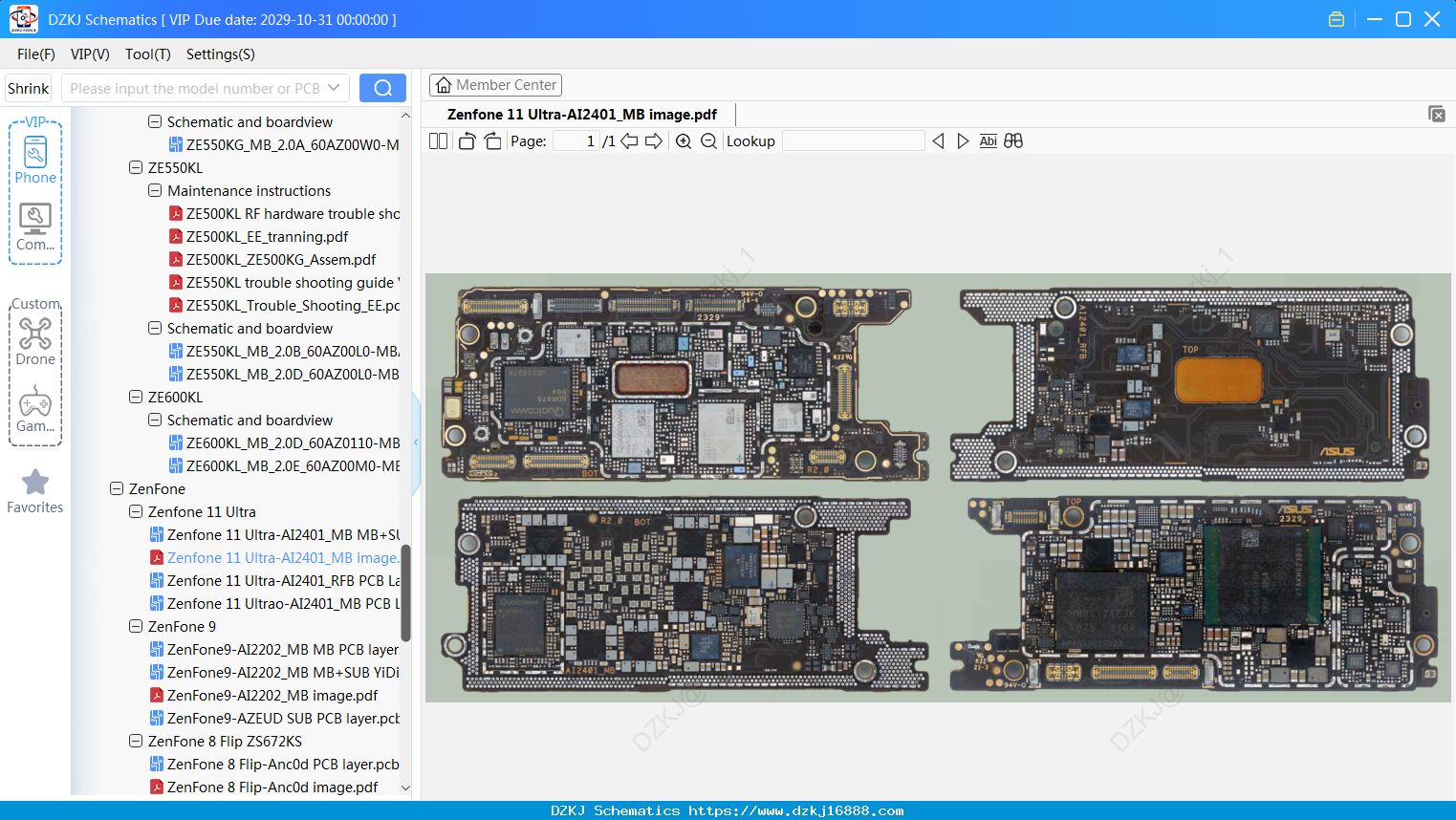This screenshot has width=1456, height=820.
Task: Zoom in on the PDF
Action: pos(684,141)
